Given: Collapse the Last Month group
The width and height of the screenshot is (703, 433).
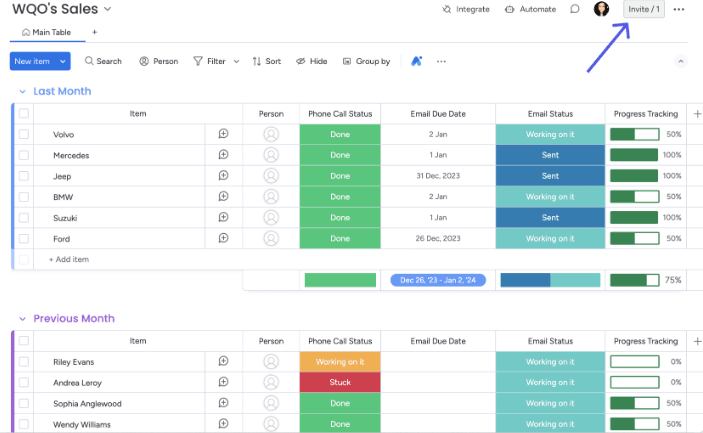Looking at the screenshot, I should (22, 91).
